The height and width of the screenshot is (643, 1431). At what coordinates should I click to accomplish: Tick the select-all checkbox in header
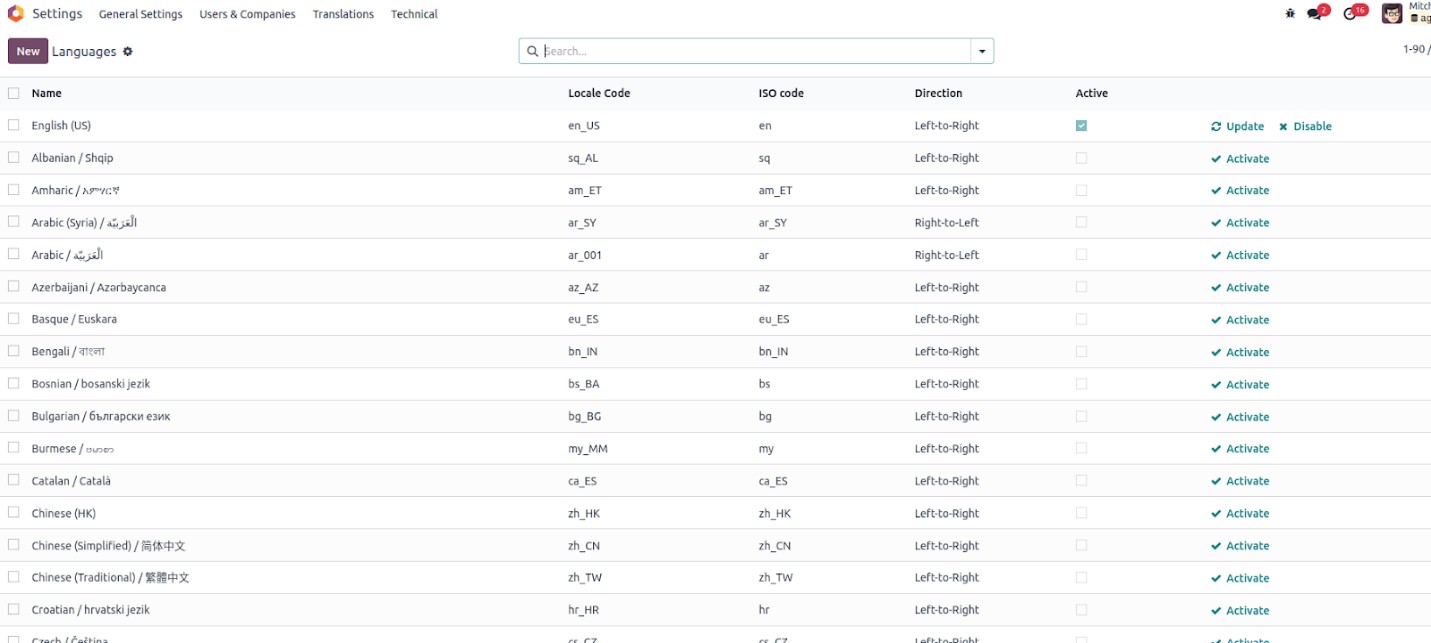click(x=14, y=93)
